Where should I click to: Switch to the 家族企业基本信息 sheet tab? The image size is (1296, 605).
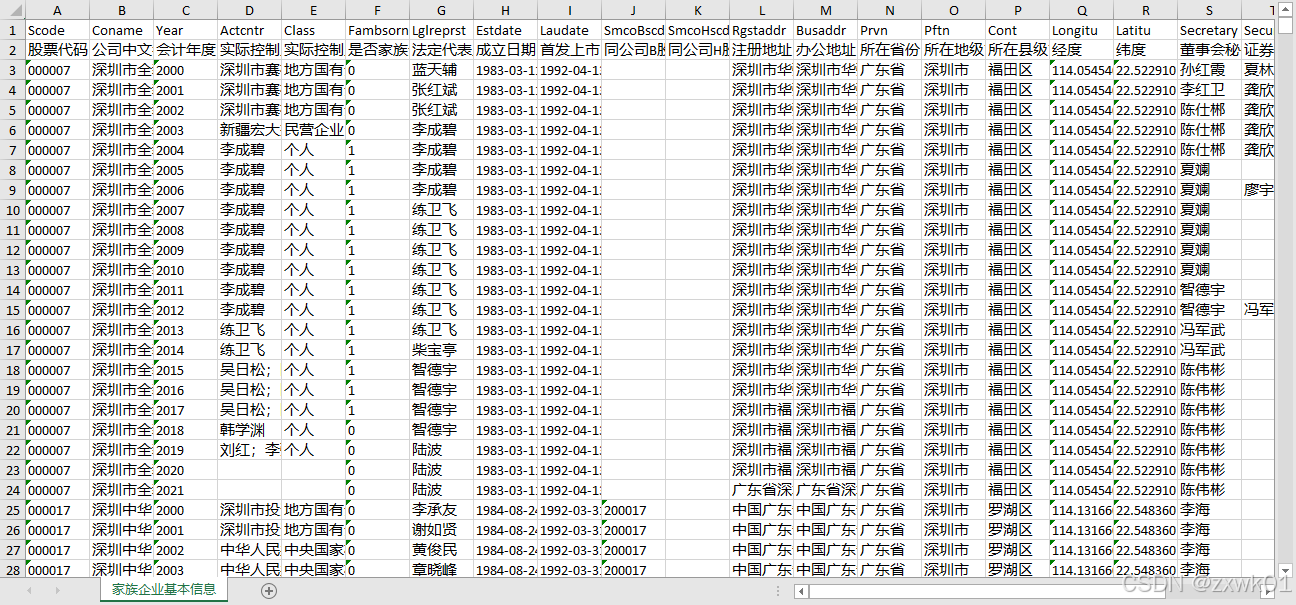tap(164, 589)
